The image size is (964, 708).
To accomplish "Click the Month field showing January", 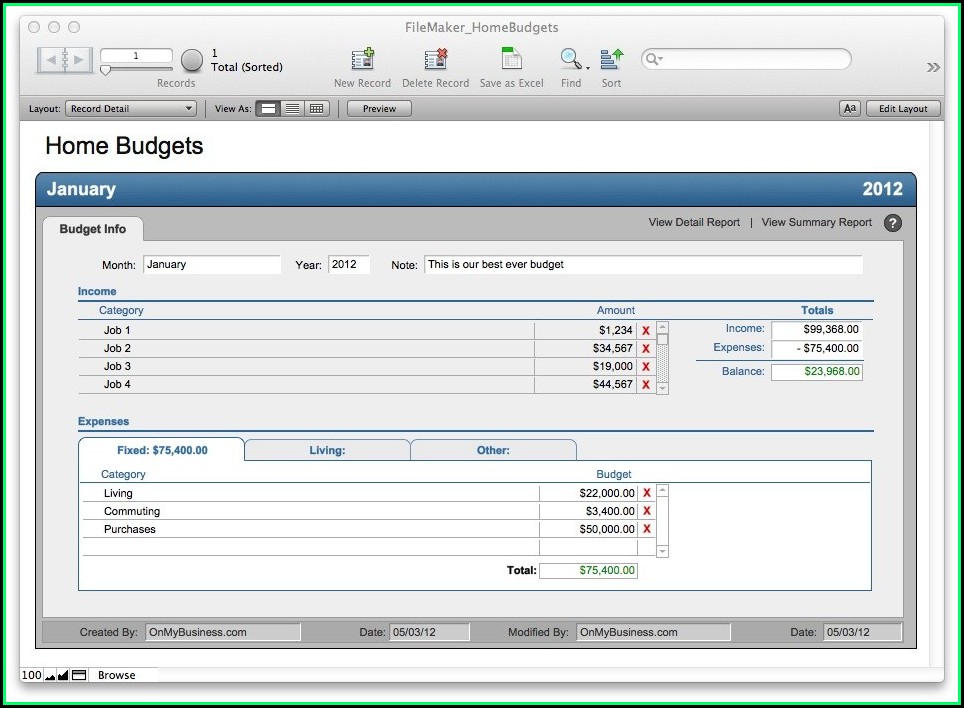I will [211, 265].
